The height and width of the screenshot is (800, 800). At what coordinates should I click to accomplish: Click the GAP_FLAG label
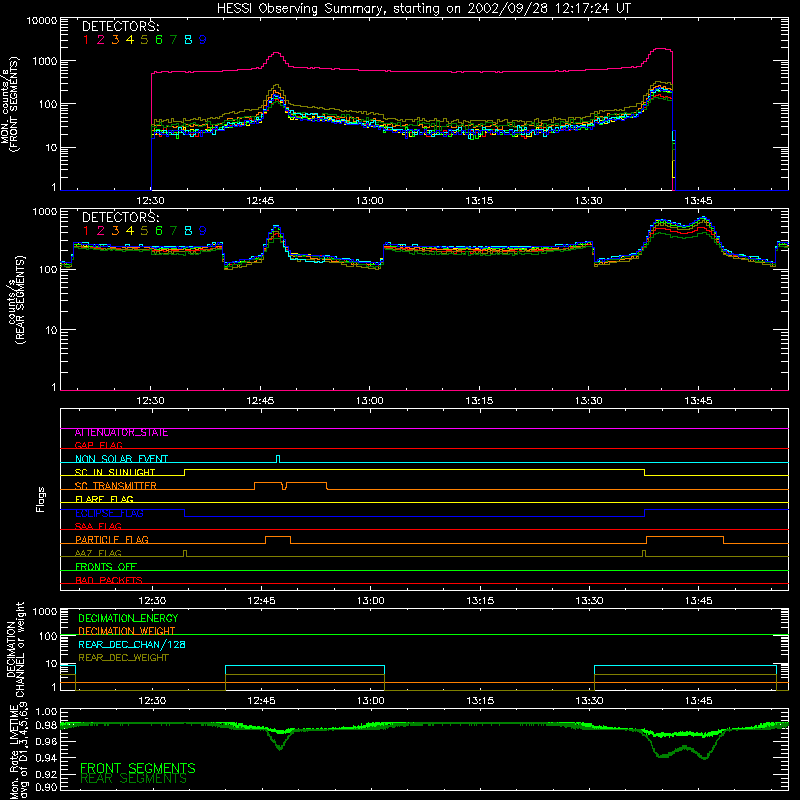pyautogui.click(x=98, y=445)
